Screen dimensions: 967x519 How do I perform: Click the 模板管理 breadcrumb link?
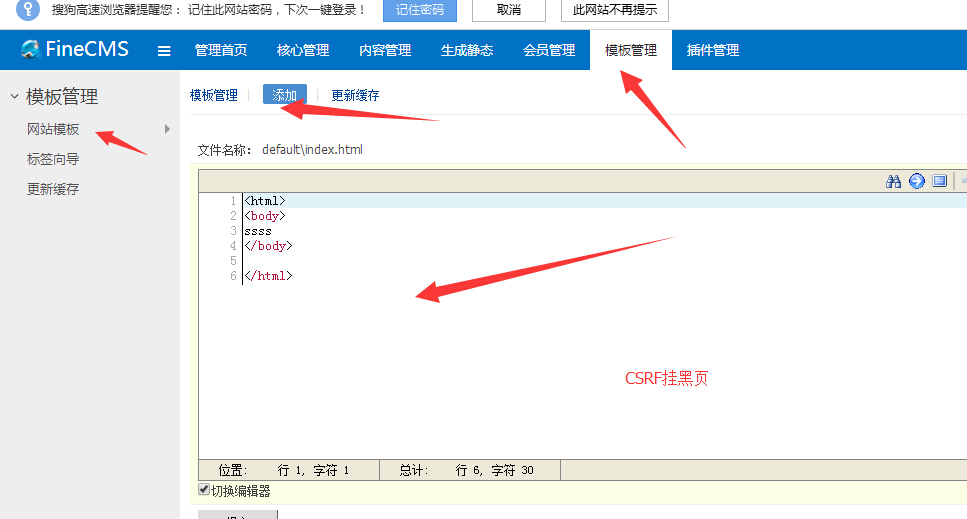(x=214, y=95)
